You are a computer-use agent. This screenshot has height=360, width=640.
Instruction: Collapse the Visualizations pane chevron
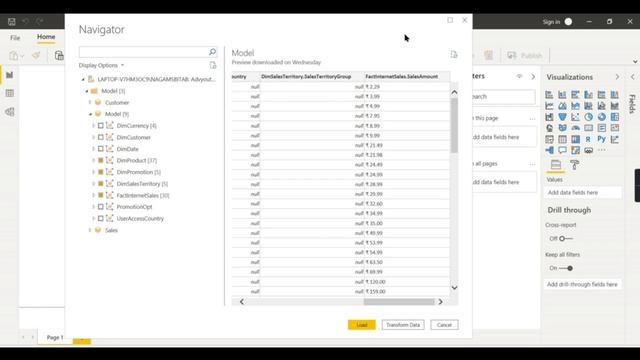tap(617, 77)
